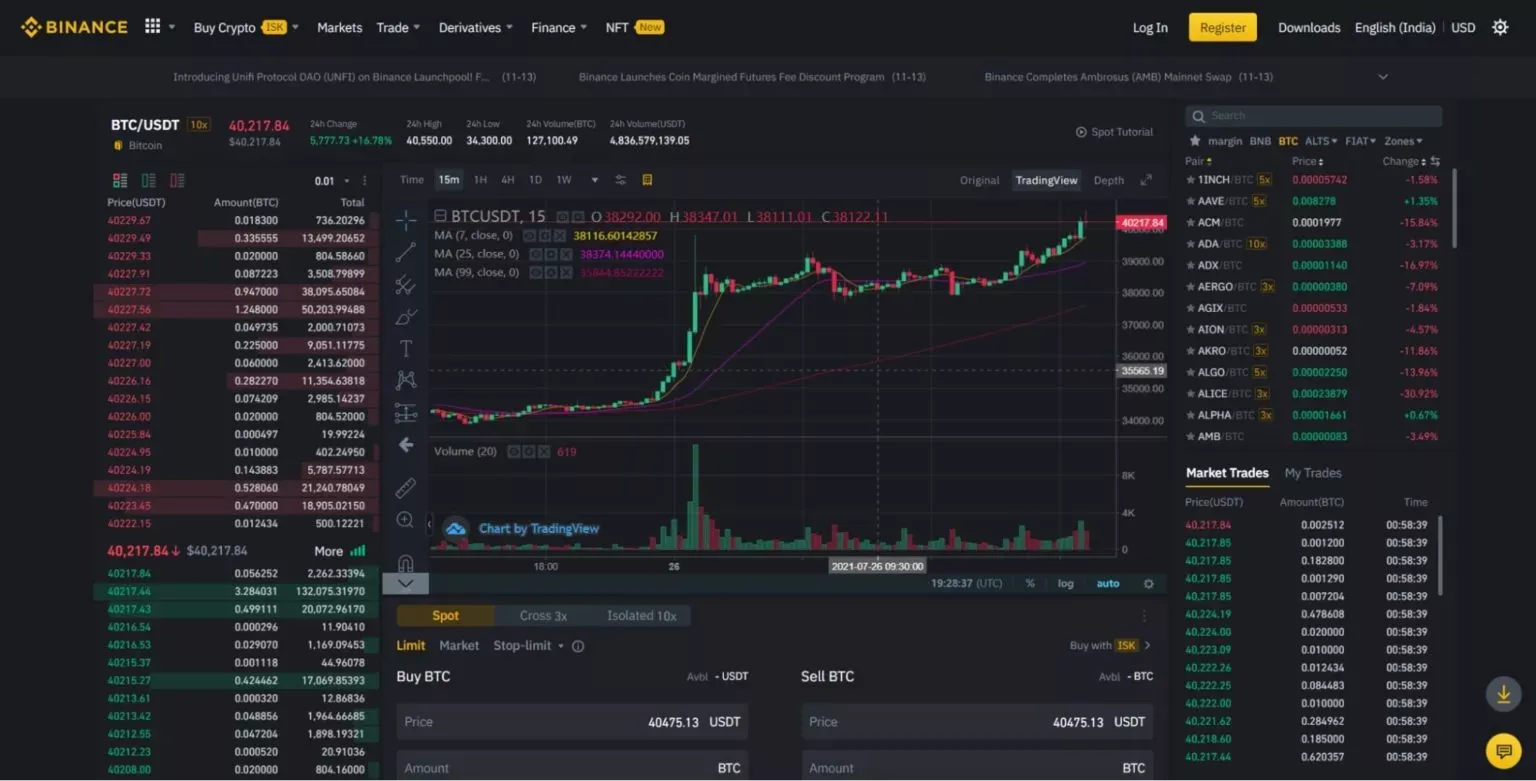The height and width of the screenshot is (781, 1536).
Task: Expand the announcements banner chevron
Action: [1383, 77]
